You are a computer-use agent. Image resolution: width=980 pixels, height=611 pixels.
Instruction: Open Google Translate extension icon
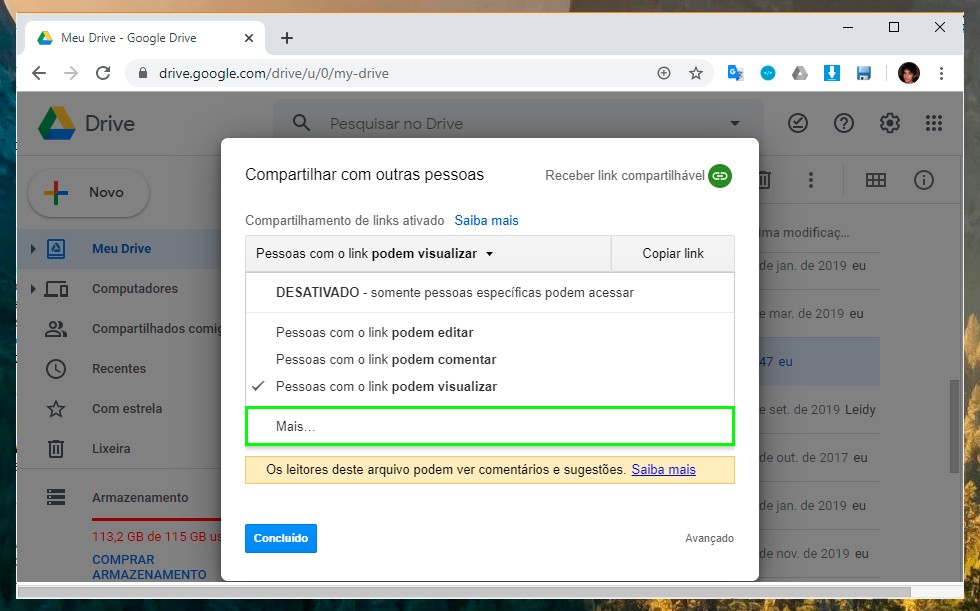click(x=736, y=73)
